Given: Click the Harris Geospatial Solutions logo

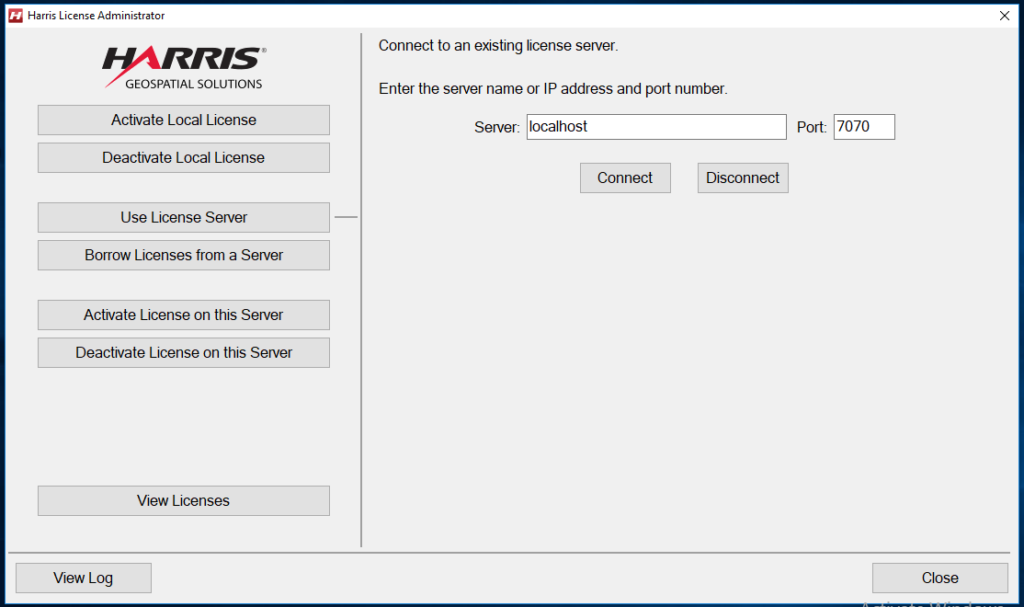Looking at the screenshot, I should click(183, 67).
